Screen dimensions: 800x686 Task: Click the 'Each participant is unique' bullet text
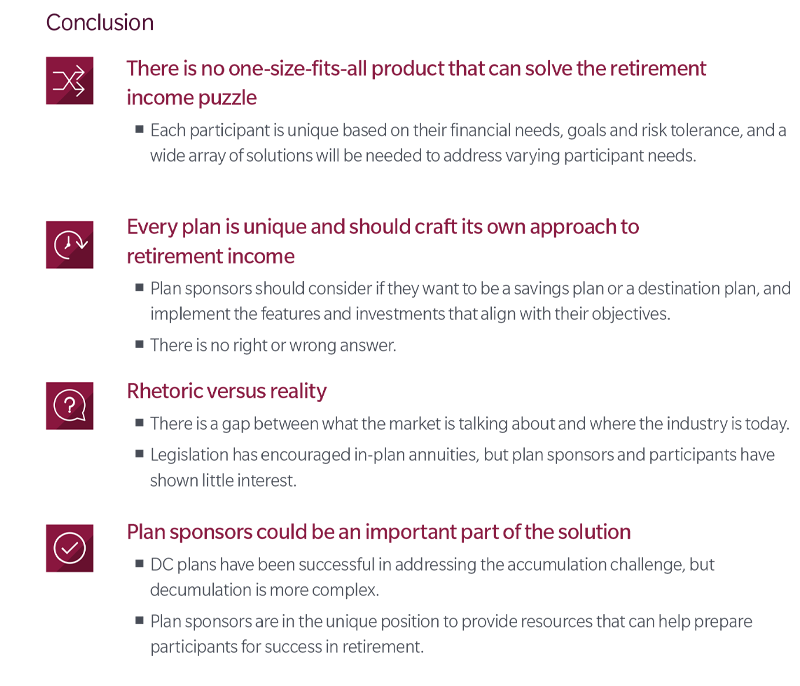(x=468, y=143)
